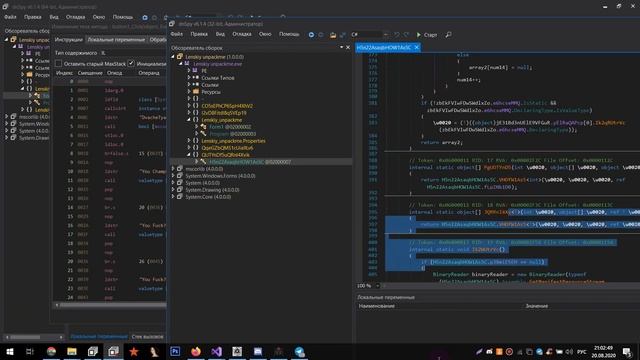Viewport: 640px width, 360px height.
Task: Click the Значение column header in locals panel
Action: pos(537,306)
